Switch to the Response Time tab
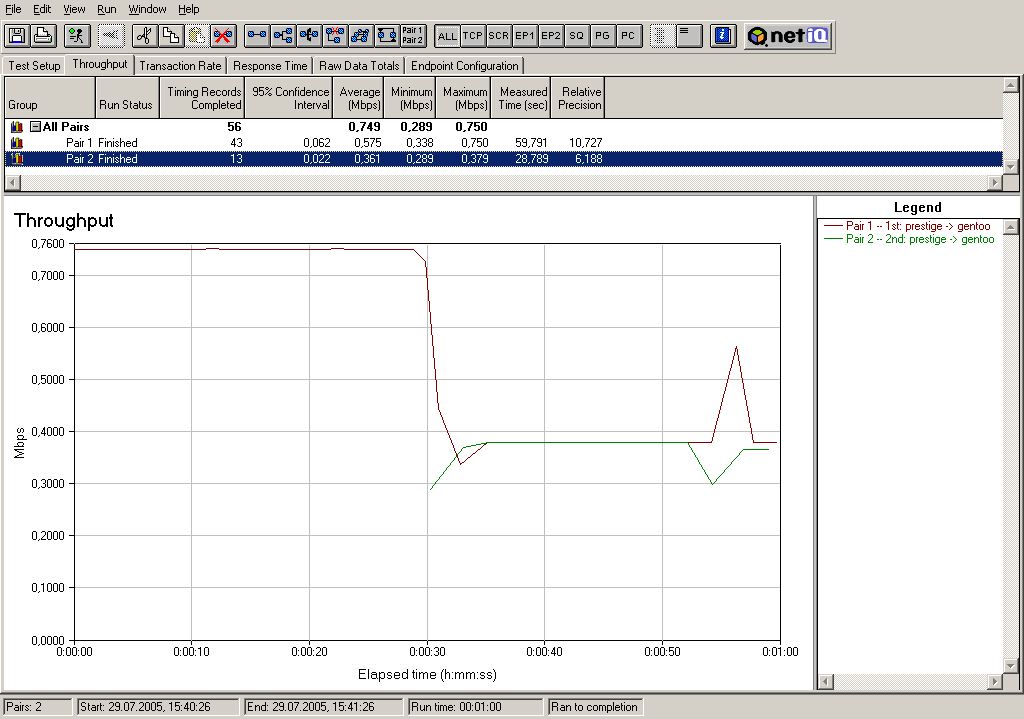Viewport: 1024px width, 719px height. tap(270, 65)
